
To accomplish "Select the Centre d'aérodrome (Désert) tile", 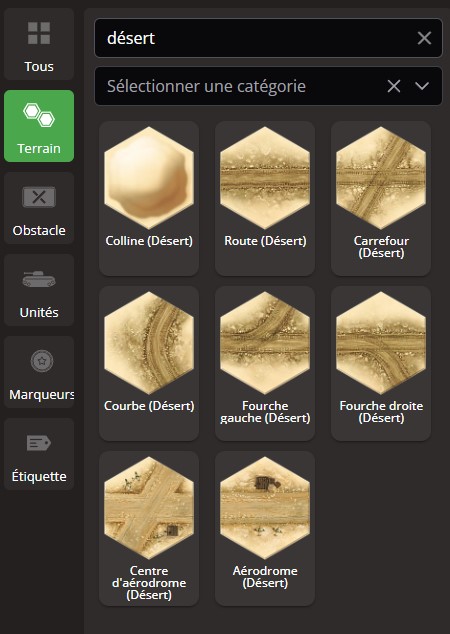I will [149, 528].
